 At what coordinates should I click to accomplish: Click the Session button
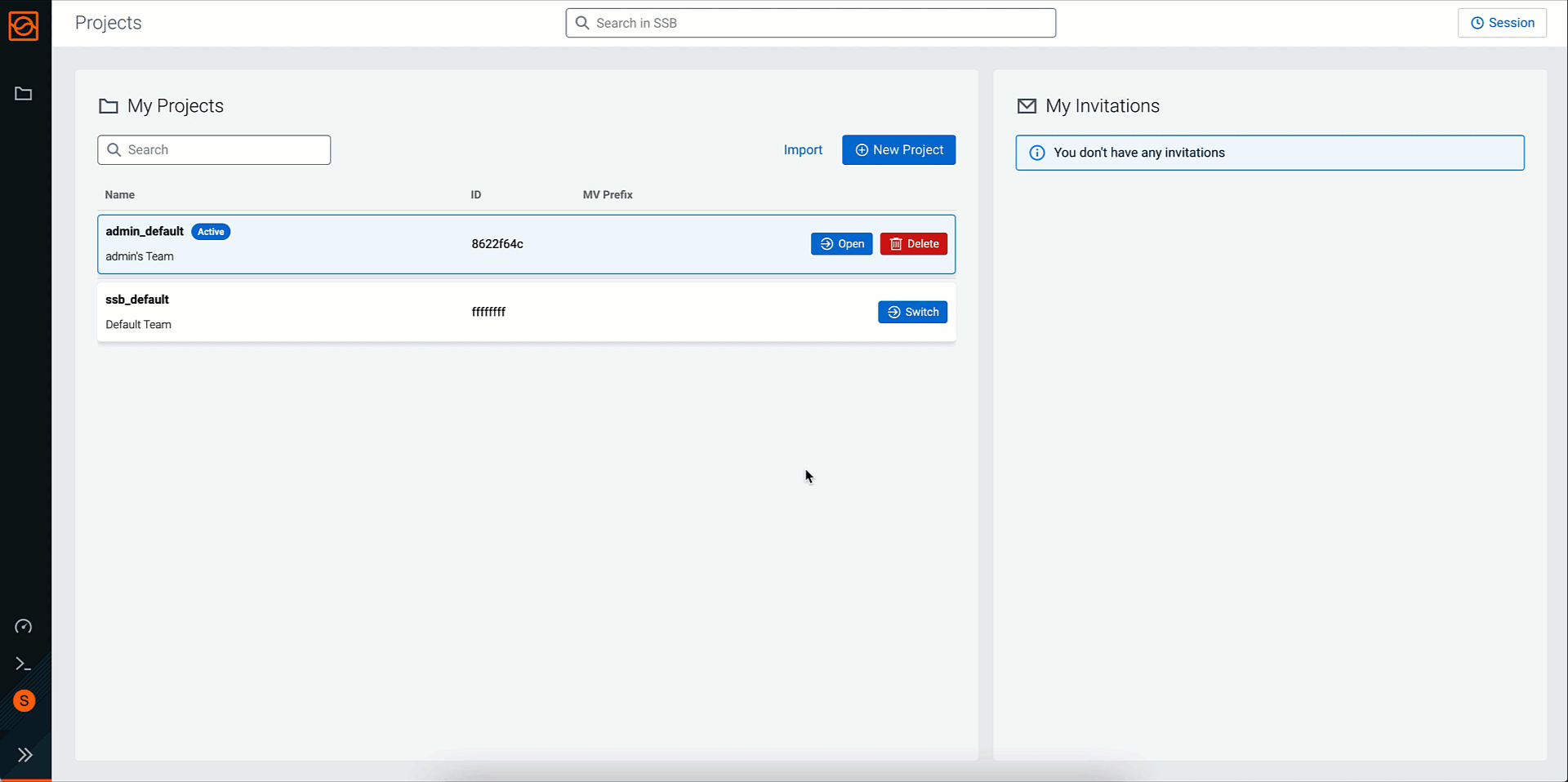click(1502, 23)
